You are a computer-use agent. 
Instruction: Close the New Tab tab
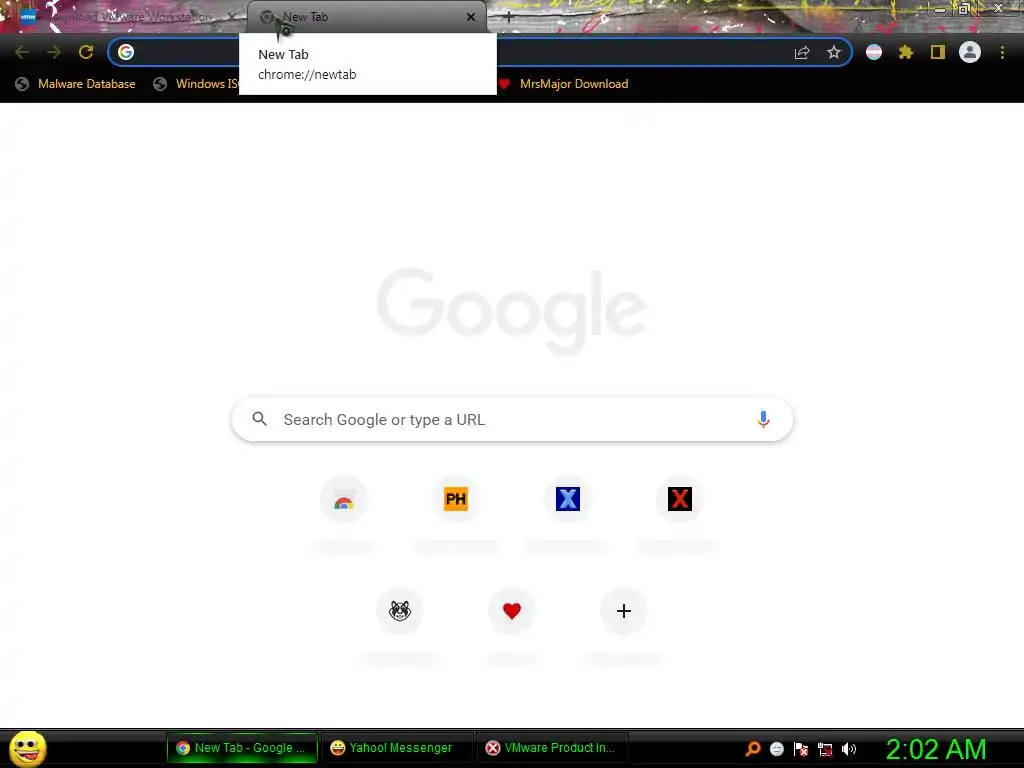coord(471,17)
